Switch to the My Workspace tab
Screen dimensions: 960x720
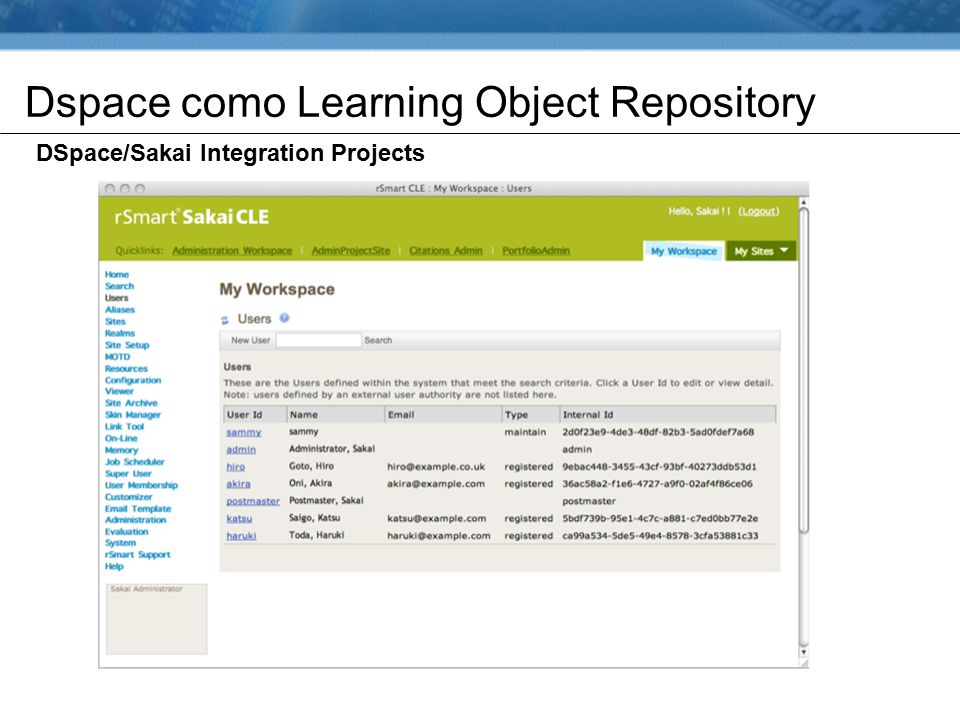(x=683, y=251)
